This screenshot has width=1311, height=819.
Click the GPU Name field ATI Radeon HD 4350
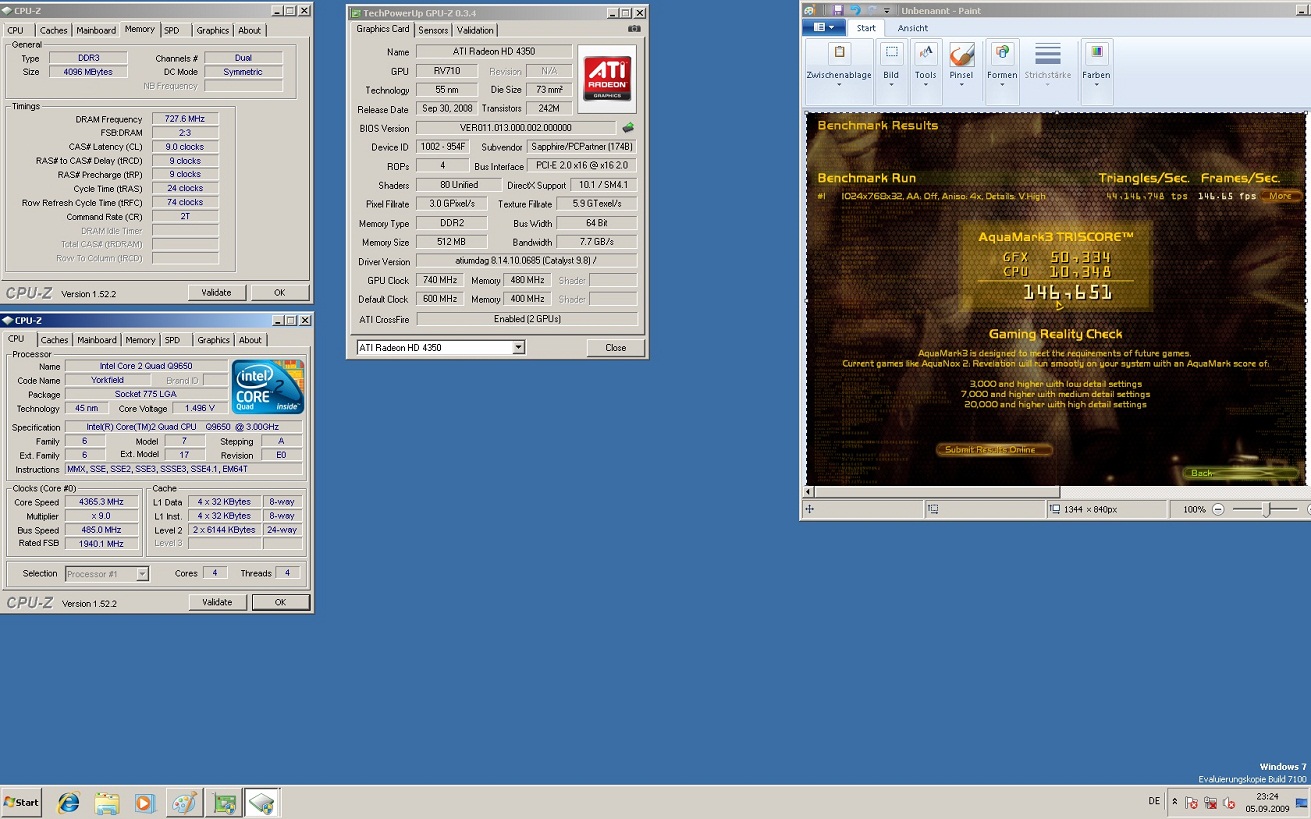click(x=494, y=52)
